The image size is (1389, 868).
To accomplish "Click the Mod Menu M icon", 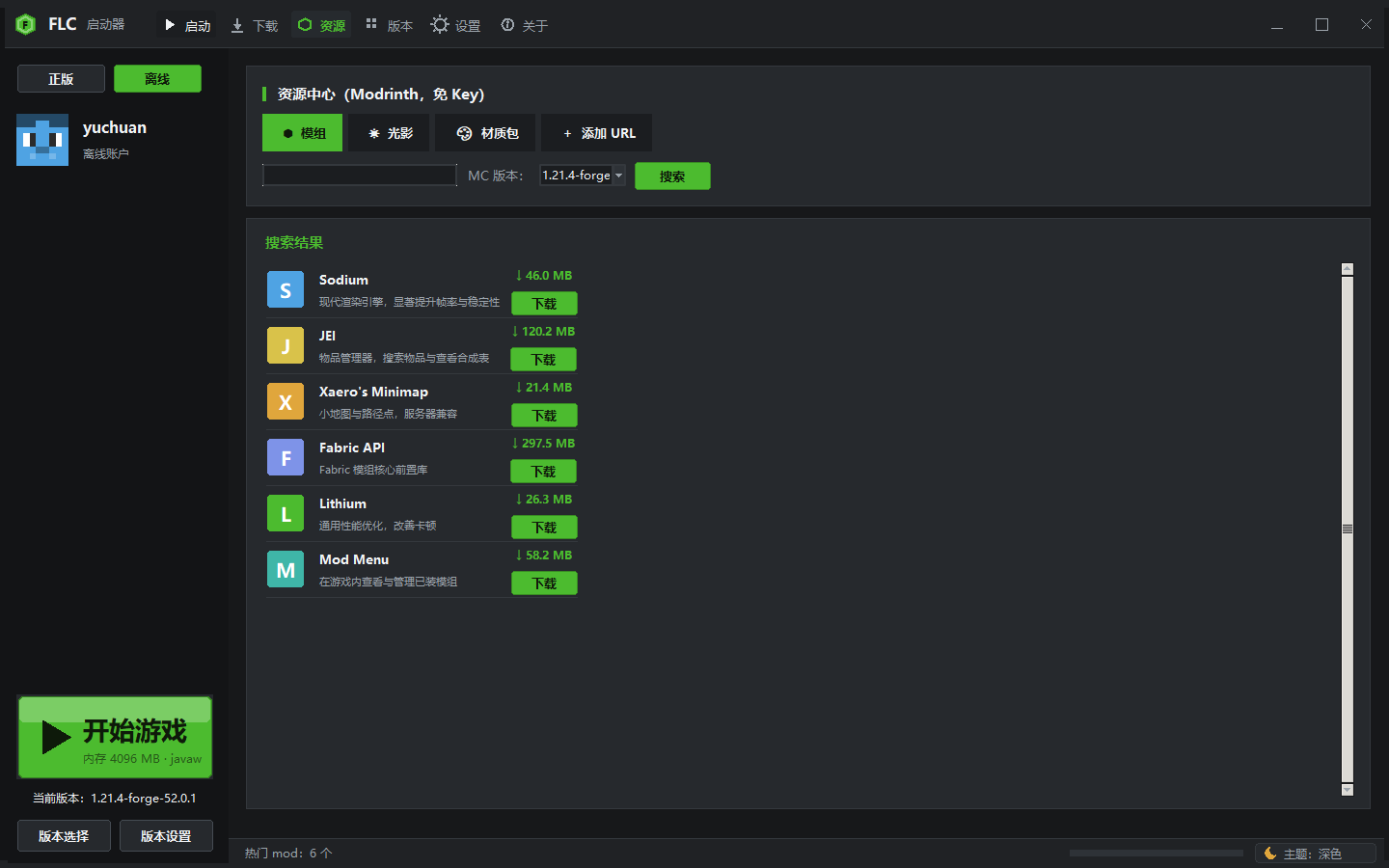I will (x=286, y=569).
